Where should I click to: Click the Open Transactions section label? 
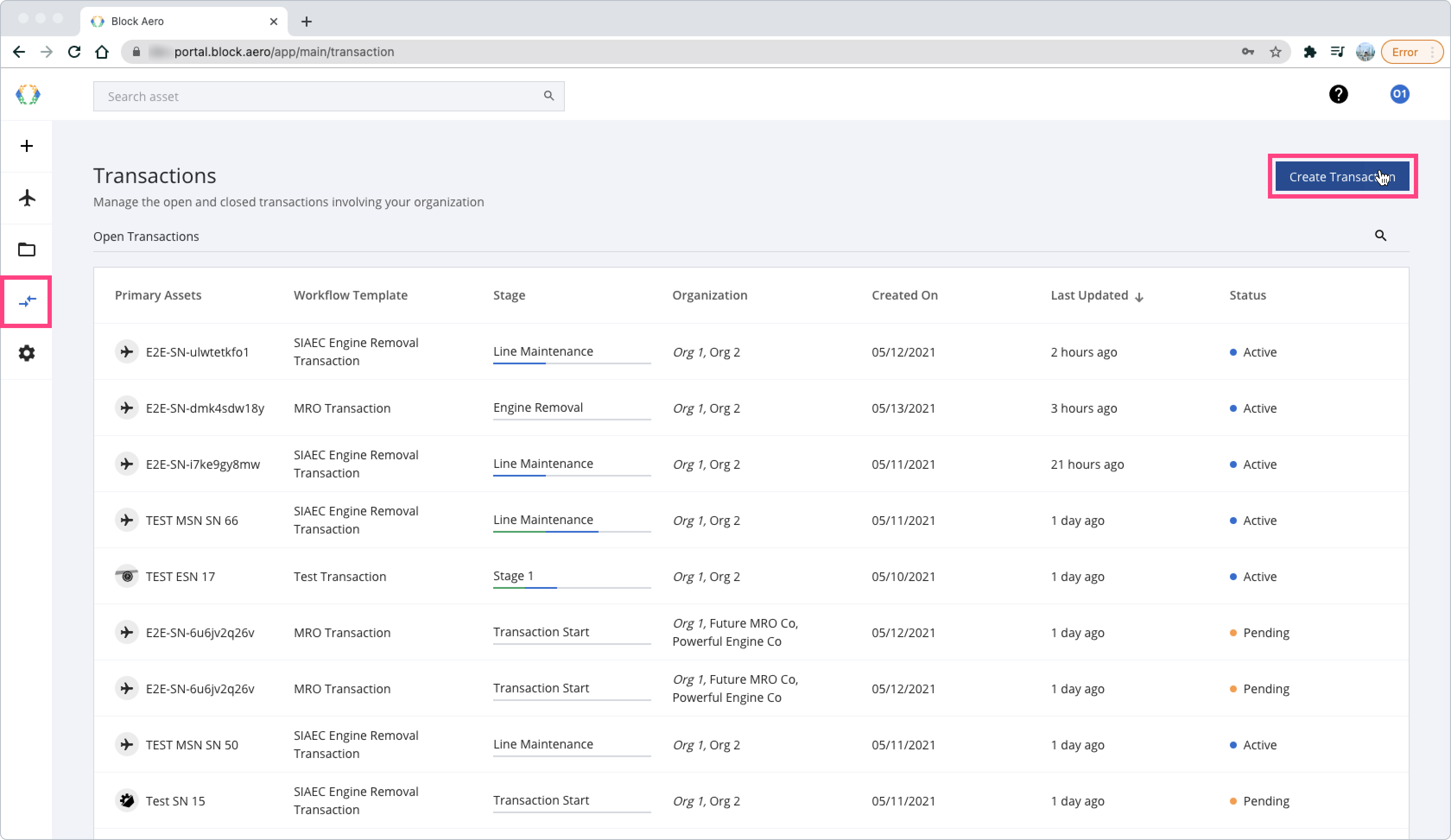pos(146,237)
